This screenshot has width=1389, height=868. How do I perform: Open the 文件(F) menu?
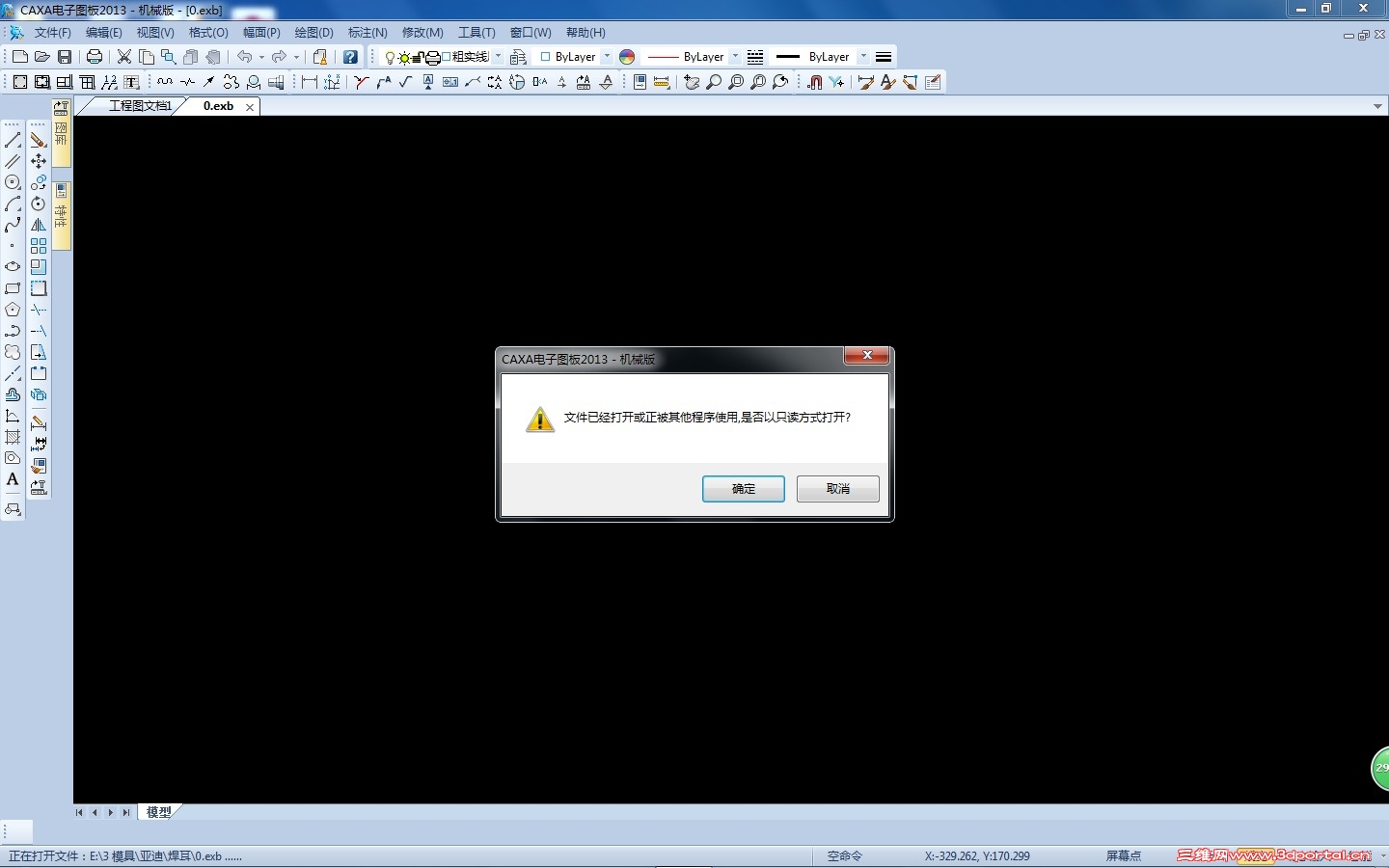(x=53, y=33)
